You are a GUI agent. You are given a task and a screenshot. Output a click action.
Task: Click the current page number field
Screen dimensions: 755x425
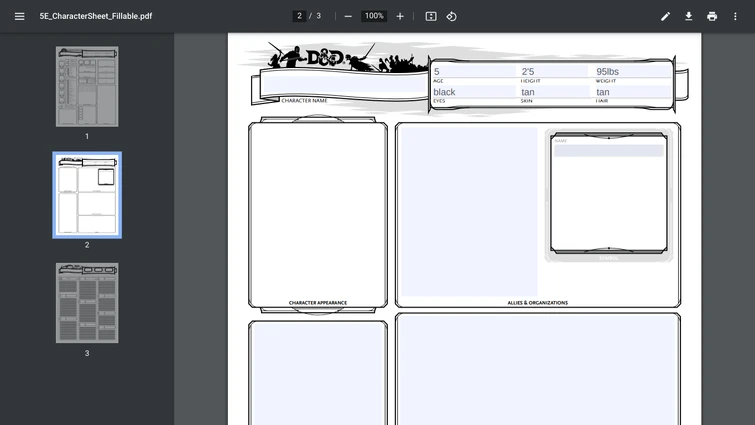pos(299,16)
